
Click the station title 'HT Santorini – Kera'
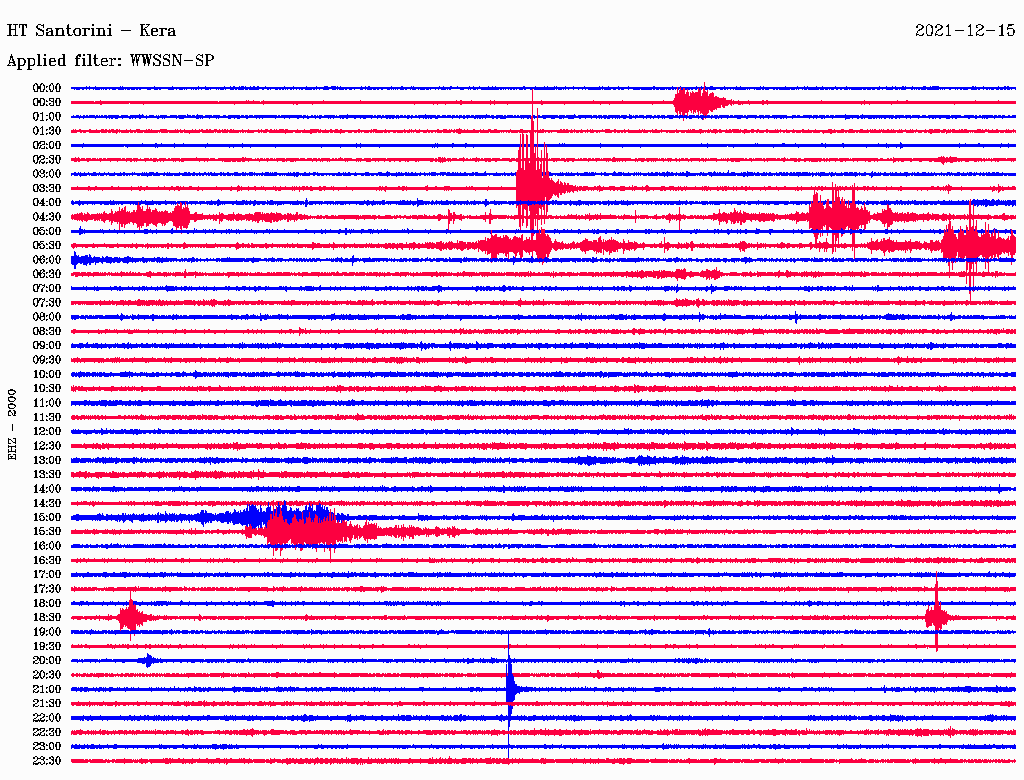click(91, 31)
